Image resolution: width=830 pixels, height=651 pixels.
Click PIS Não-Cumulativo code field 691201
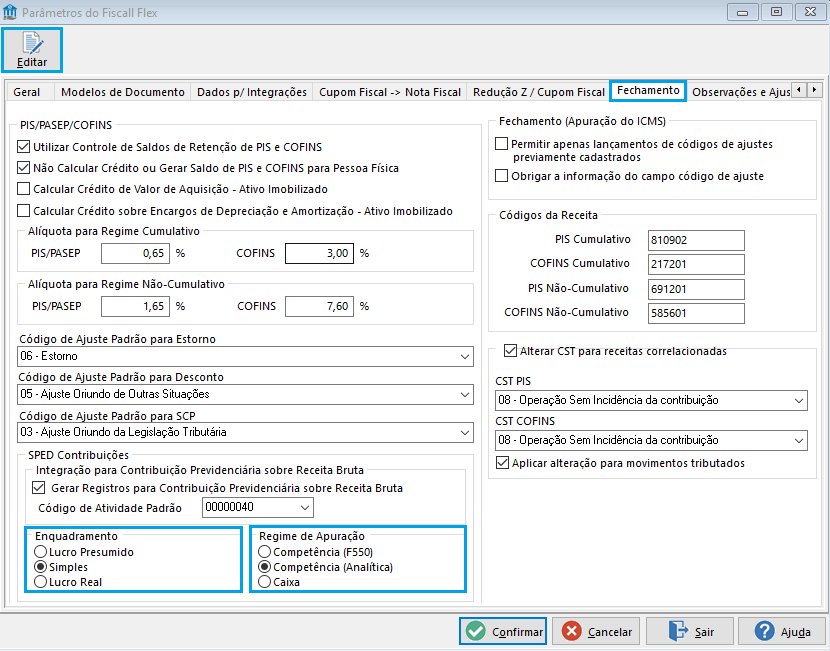coord(696,289)
